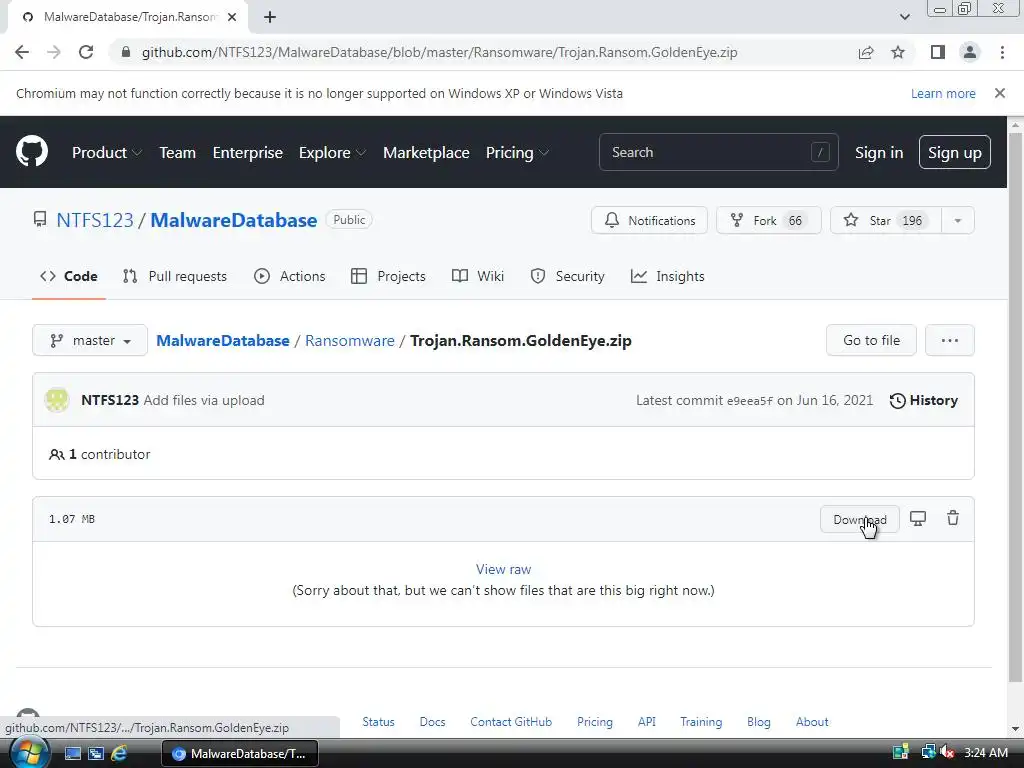Screen dimensions: 1024x768
Task: Expand the master branch dropdown
Action: (x=90, y=340)
